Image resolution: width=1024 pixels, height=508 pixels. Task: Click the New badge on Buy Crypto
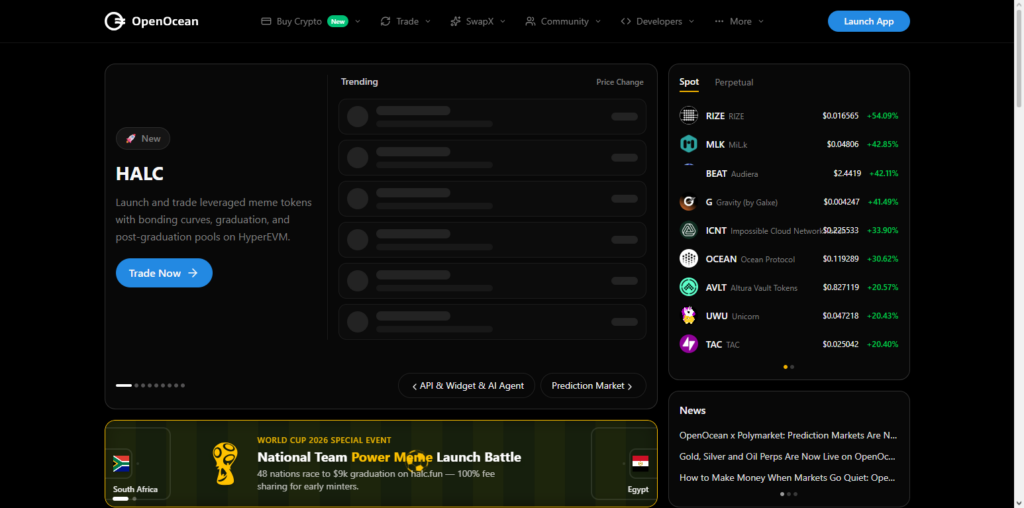[x=338, y=21]
